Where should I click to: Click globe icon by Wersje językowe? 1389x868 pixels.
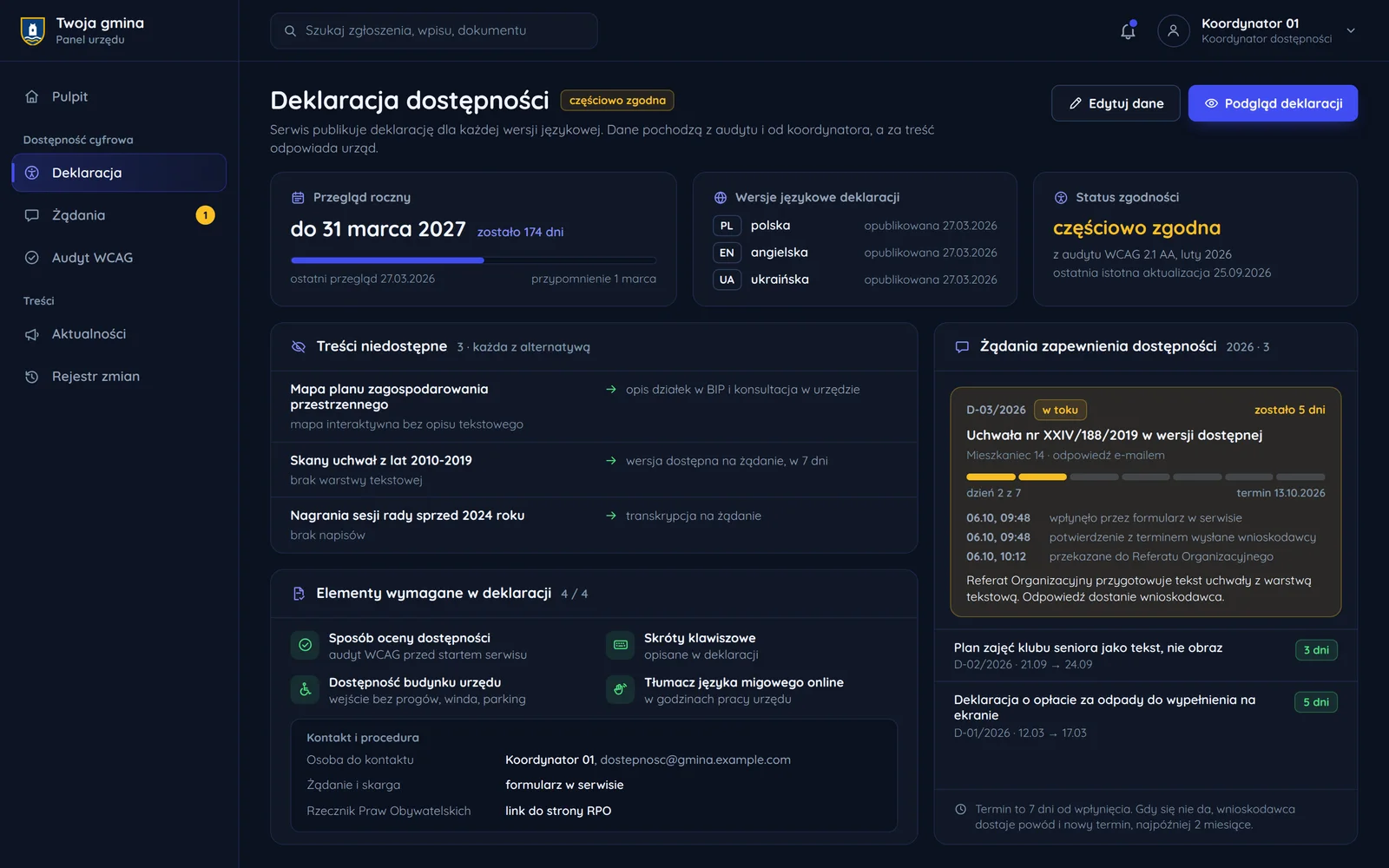(x=720, y=198)
